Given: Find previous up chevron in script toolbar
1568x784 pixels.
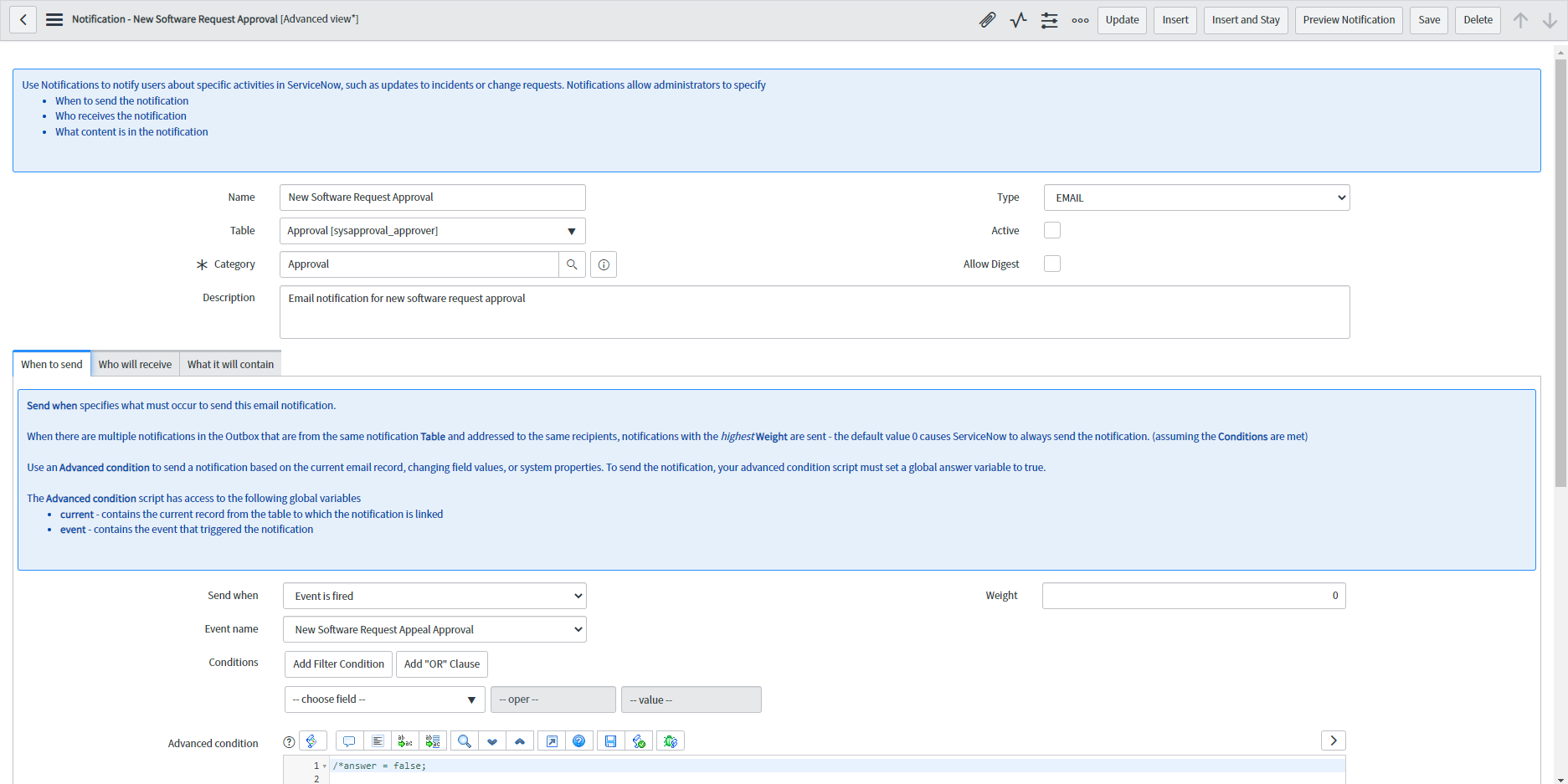Looking at the screenshot, I should (x=520, y=741).
